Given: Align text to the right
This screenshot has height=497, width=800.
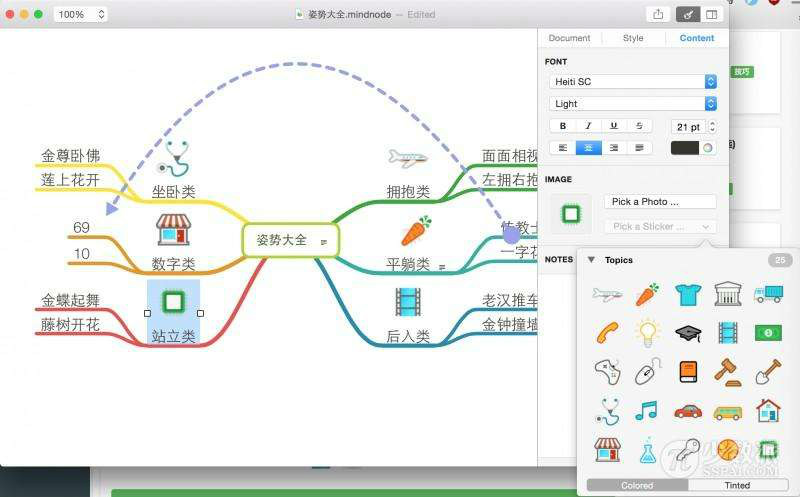Looking at the screenshot, I should click(614, 147).
